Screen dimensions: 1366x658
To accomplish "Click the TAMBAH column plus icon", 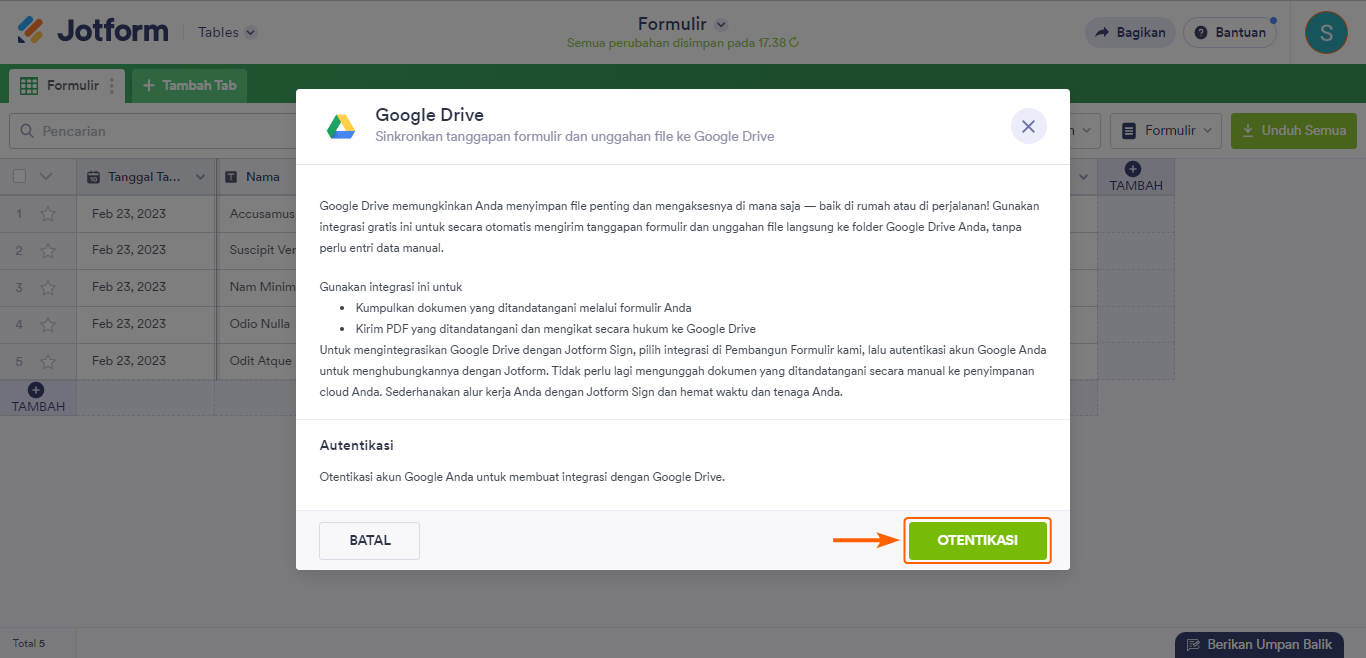I will pos(1133,169).
